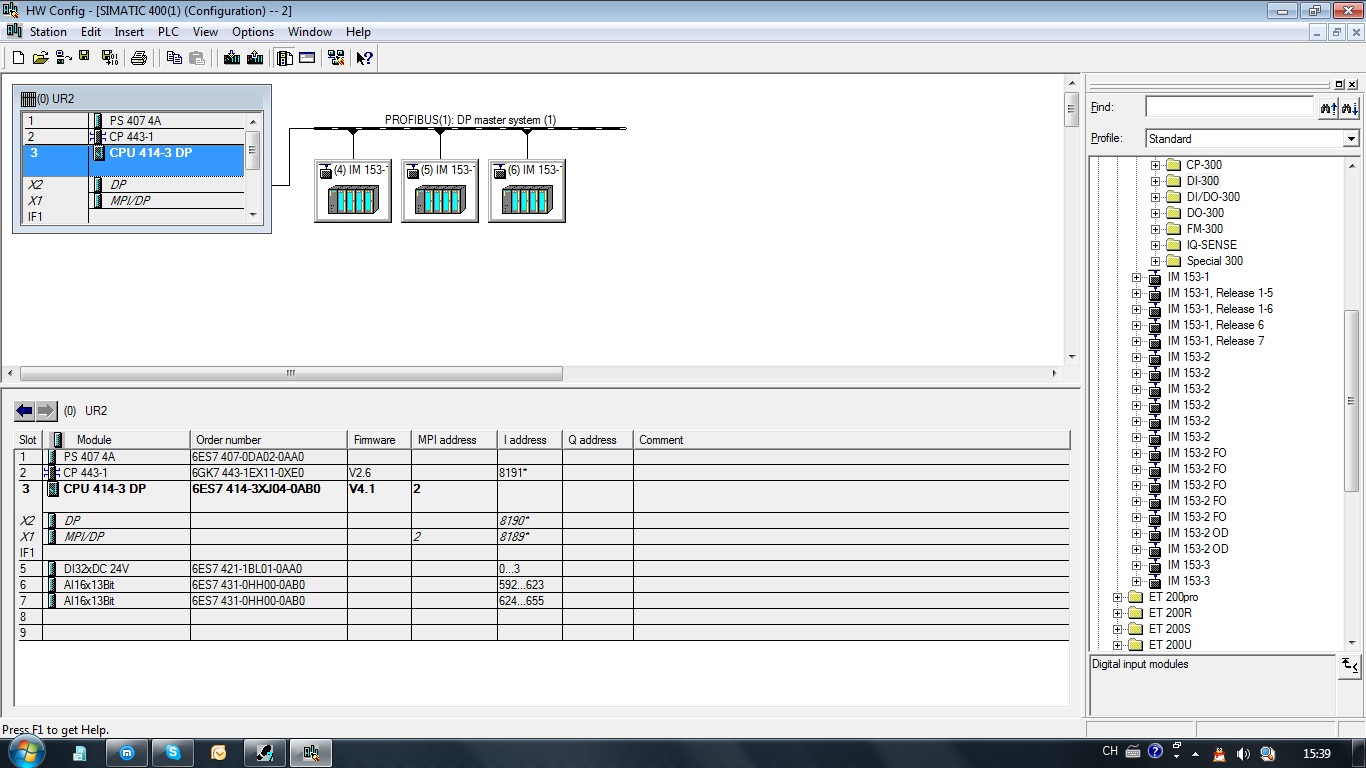Viewport: 1366px width, 768px height.
Task: Click the Open ONLINE station toolbar icon
Action: (62, 58)
